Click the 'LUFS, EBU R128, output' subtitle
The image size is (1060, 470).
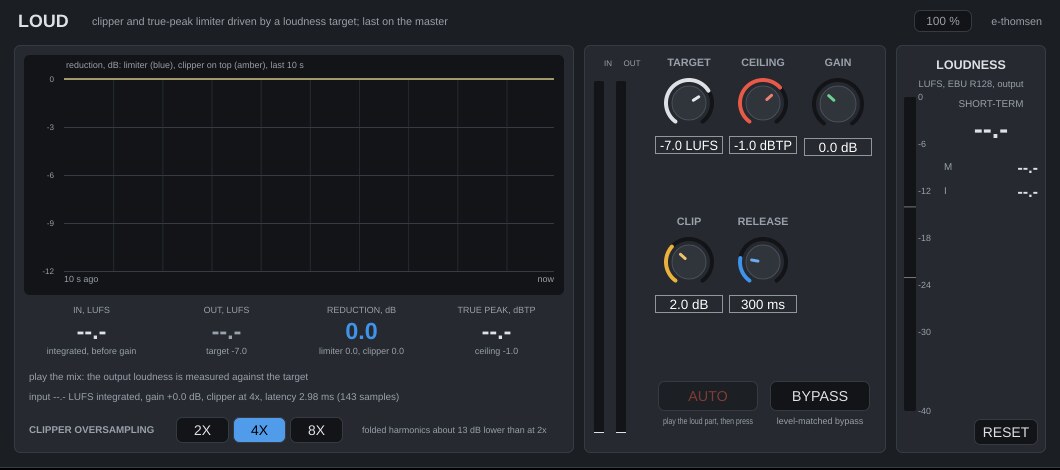[970, 84]
